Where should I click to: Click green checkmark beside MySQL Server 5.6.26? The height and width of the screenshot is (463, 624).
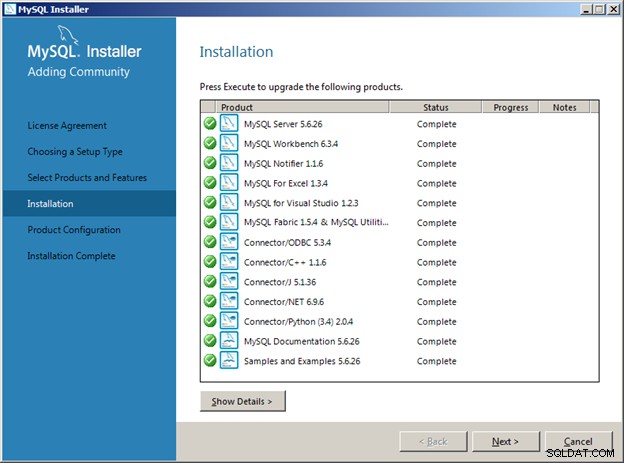[x=210, y=123]
